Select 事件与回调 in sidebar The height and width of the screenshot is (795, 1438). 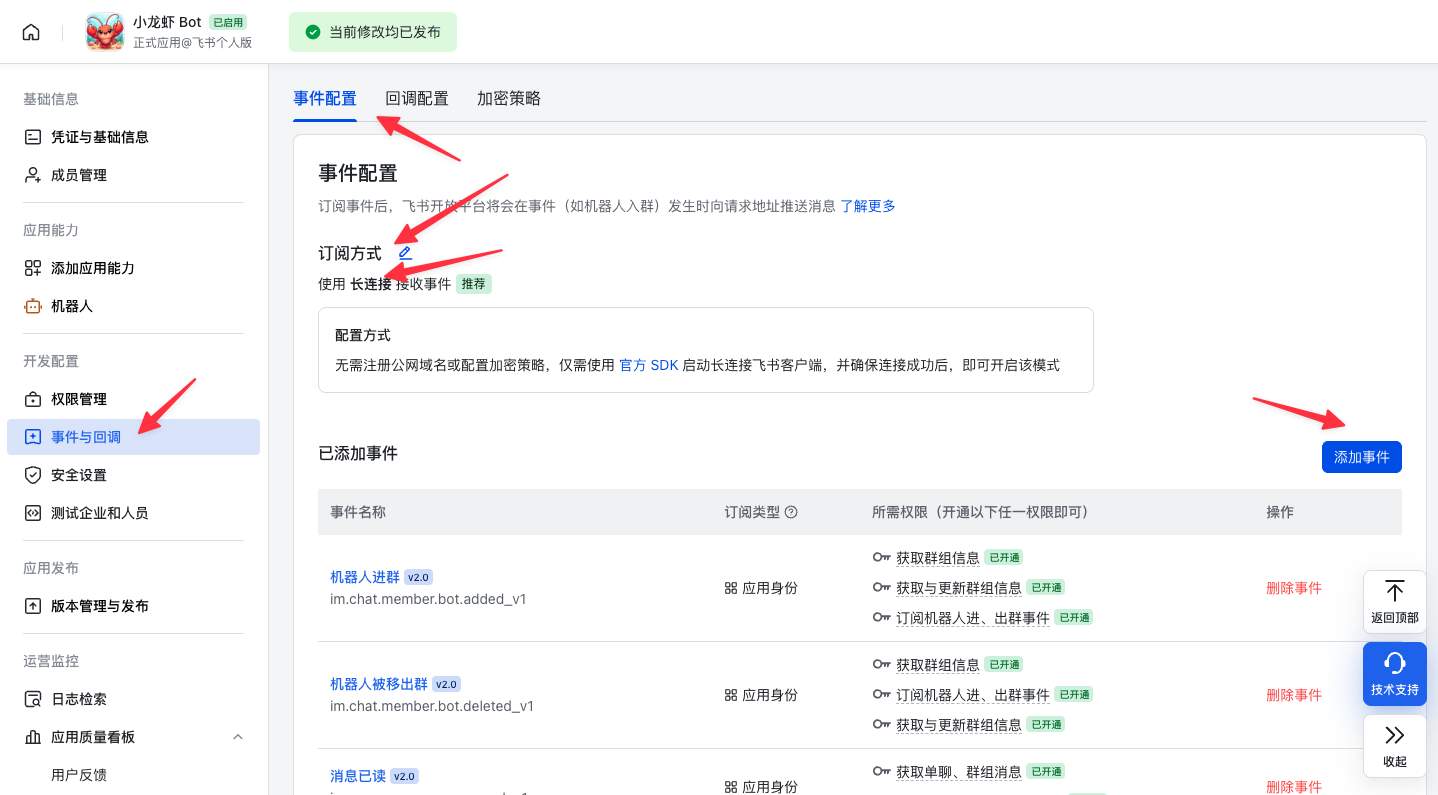pyautogui.click(x=134, y=437)
